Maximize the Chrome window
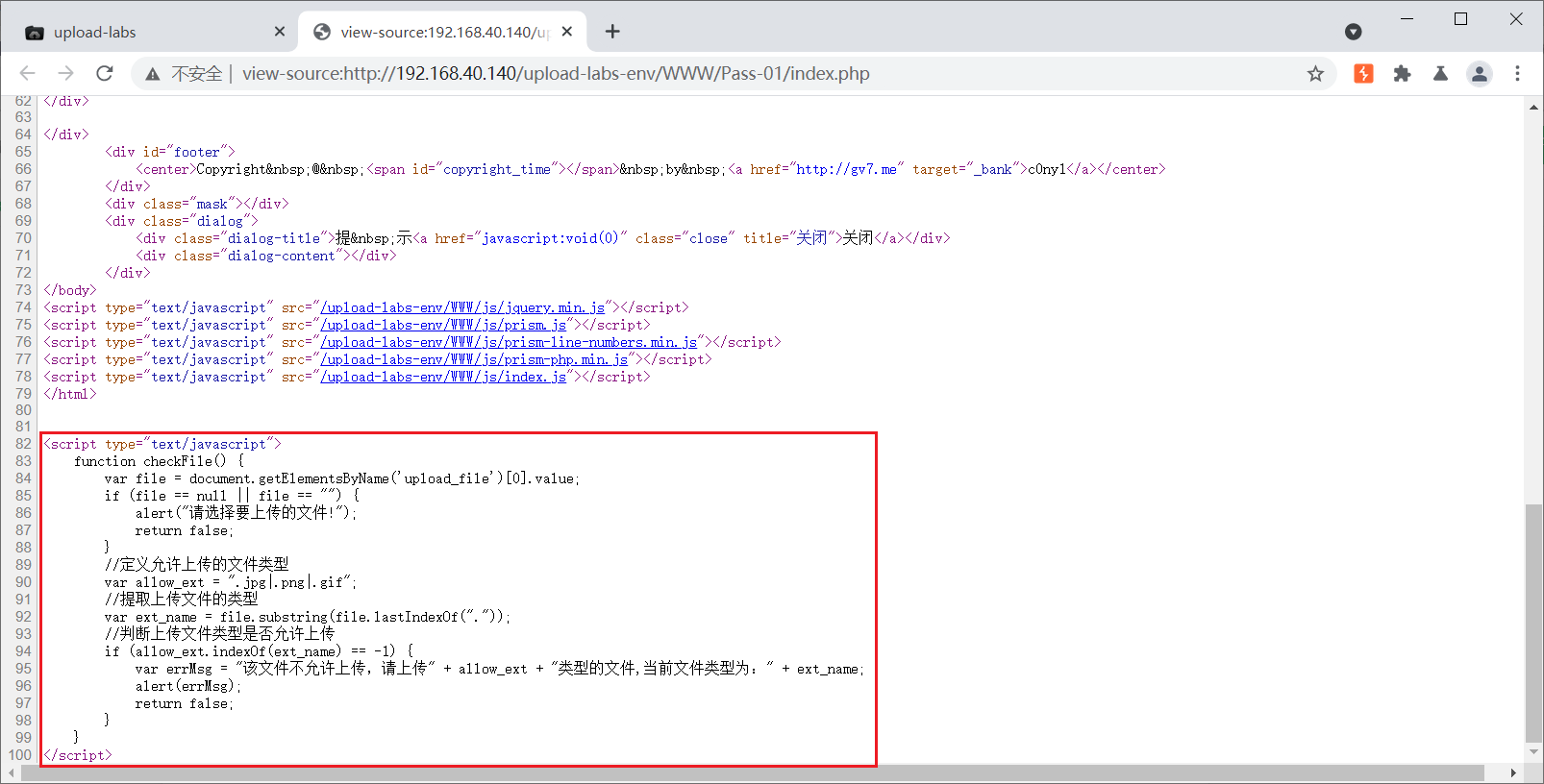Screen dimensions: 1544x784 pos(1461,19)
